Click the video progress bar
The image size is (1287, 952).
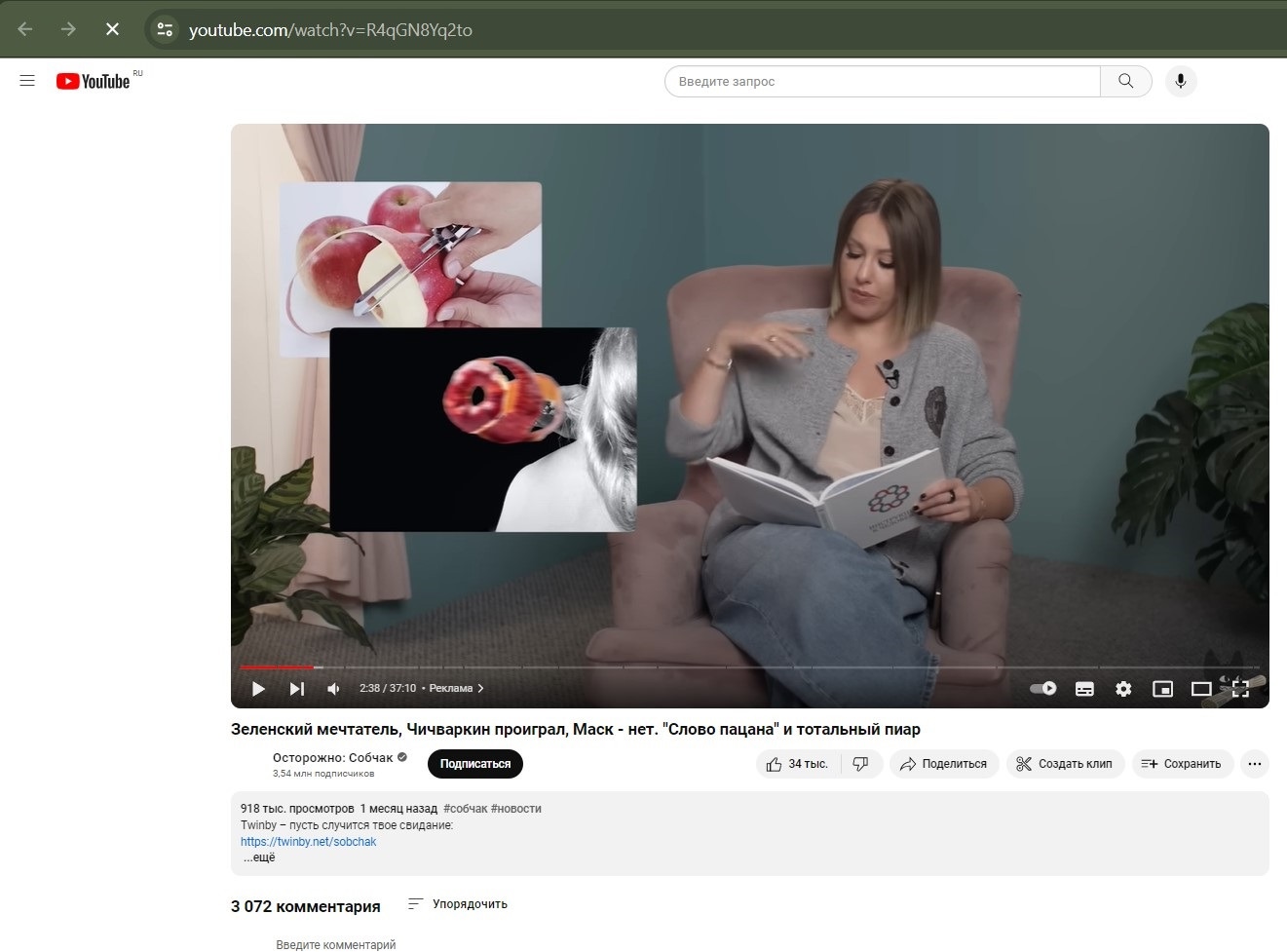point(682,667)
